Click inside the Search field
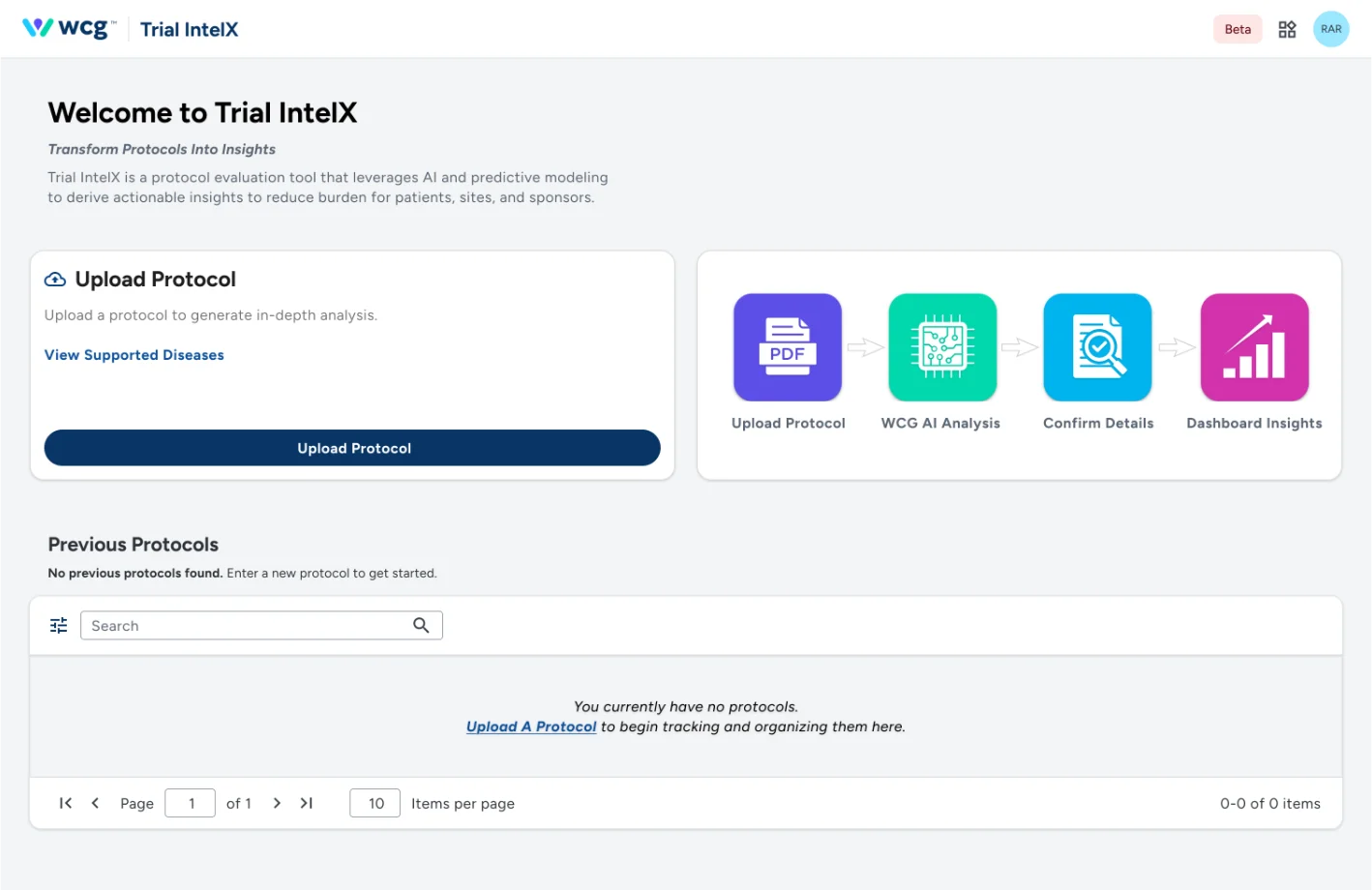The width and height of the screenshot is (1372, 890). (242, 625)
